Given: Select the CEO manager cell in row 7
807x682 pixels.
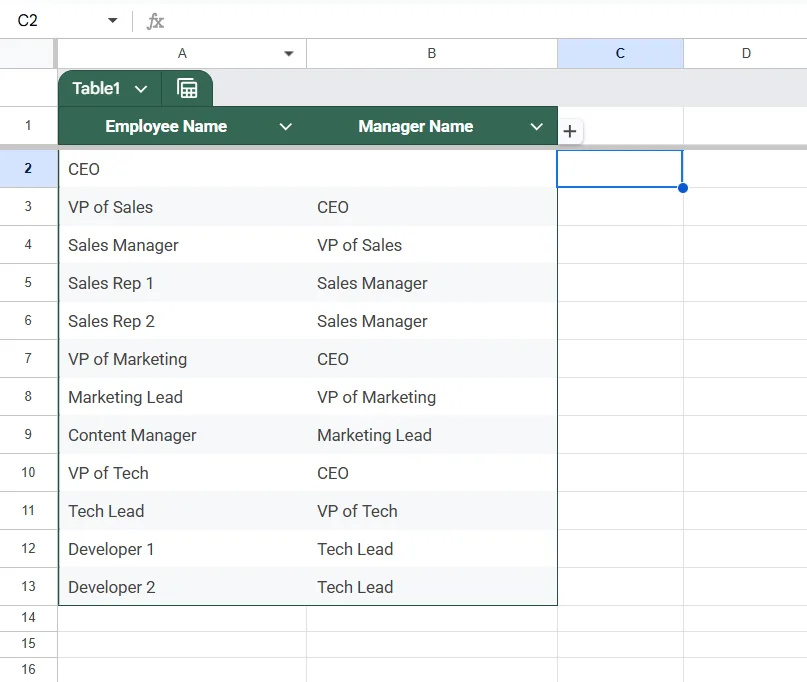Looking at the screenshot, I should pos(432,359).
